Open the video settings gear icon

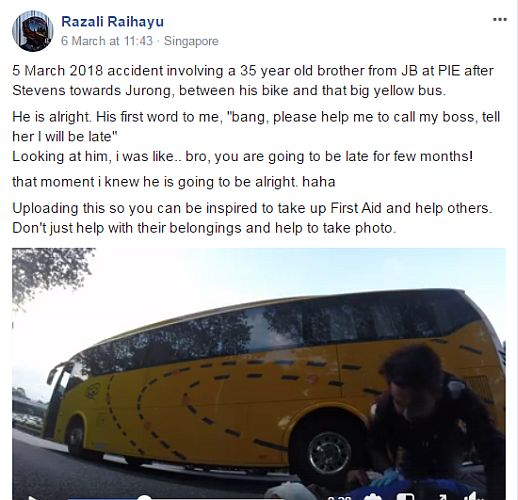click(x=372, y=497)
